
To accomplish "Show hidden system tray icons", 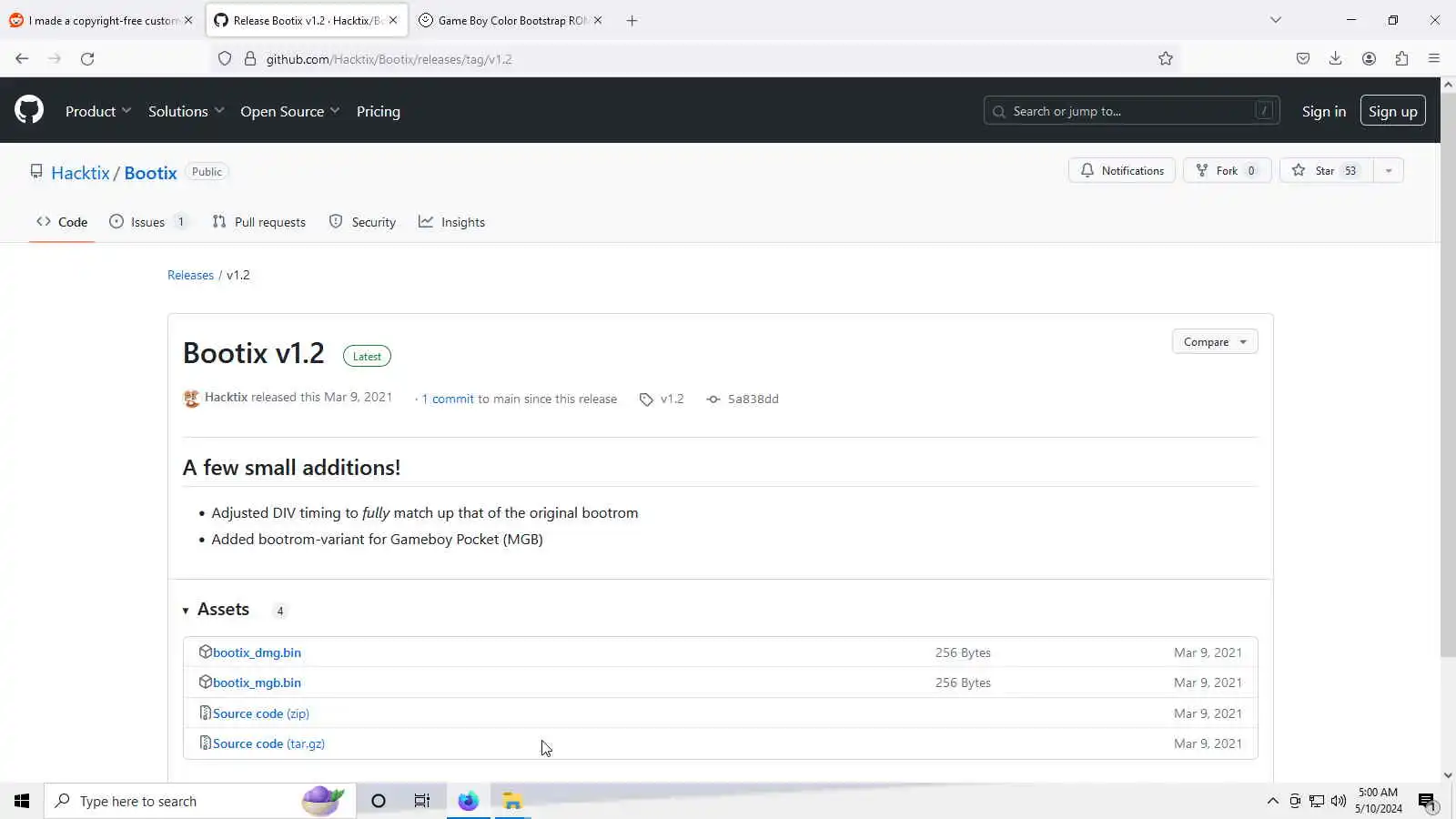I will 1272,801.
